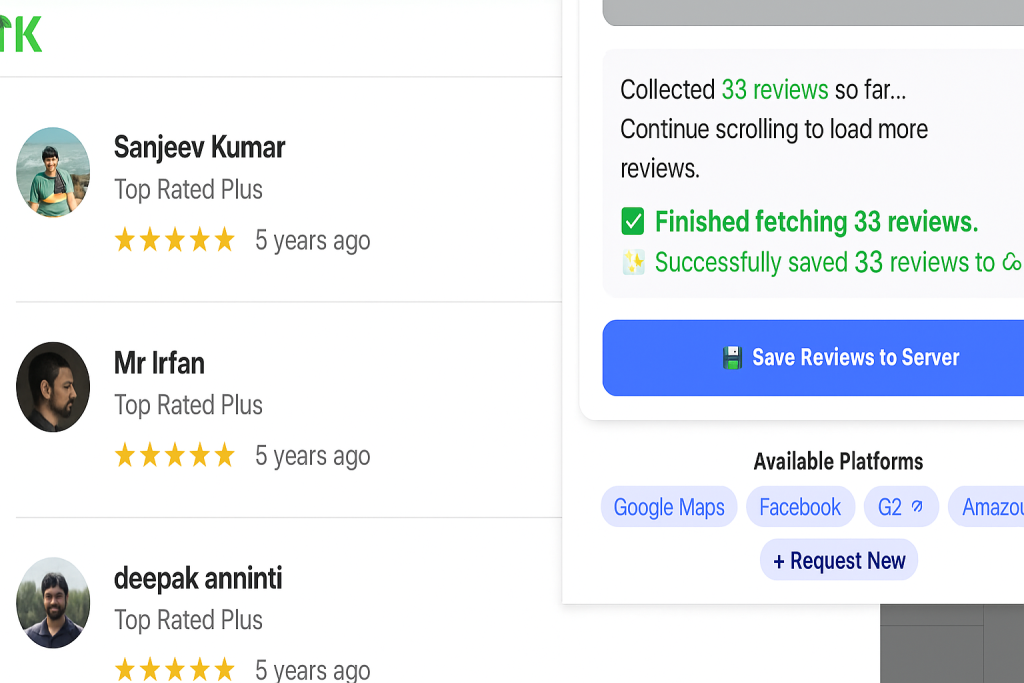Click the gray bar above collected reviews

813,12
